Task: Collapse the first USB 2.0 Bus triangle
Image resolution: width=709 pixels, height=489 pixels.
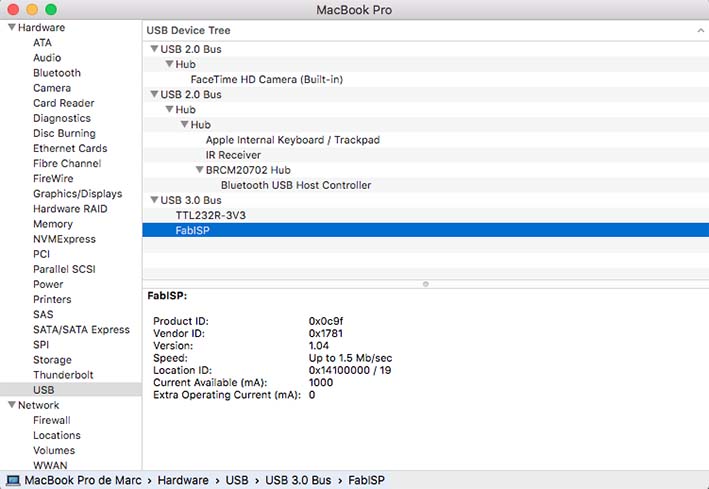Action: 154,48
